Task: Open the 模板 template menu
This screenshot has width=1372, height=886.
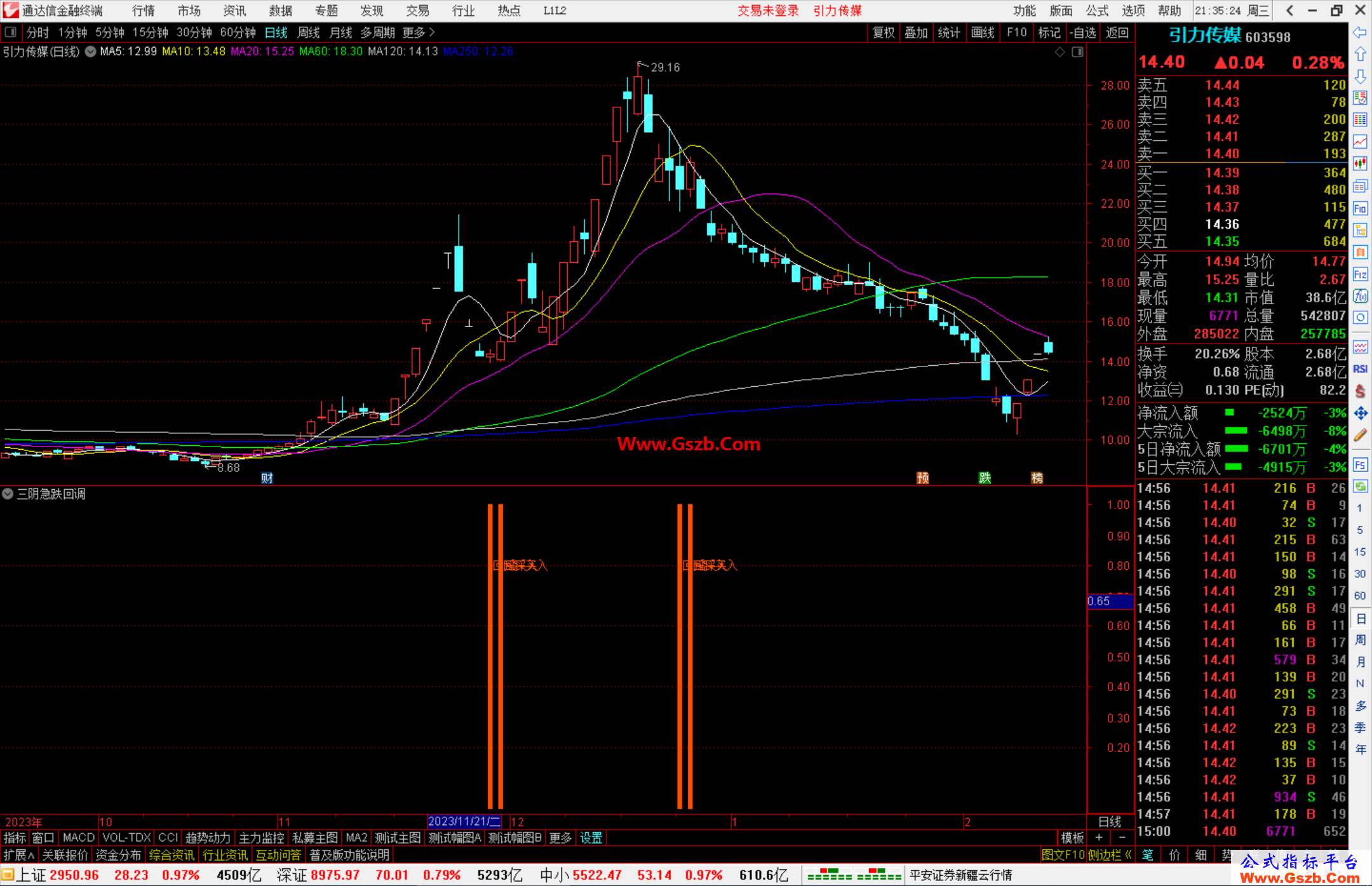Action: 1072,838
